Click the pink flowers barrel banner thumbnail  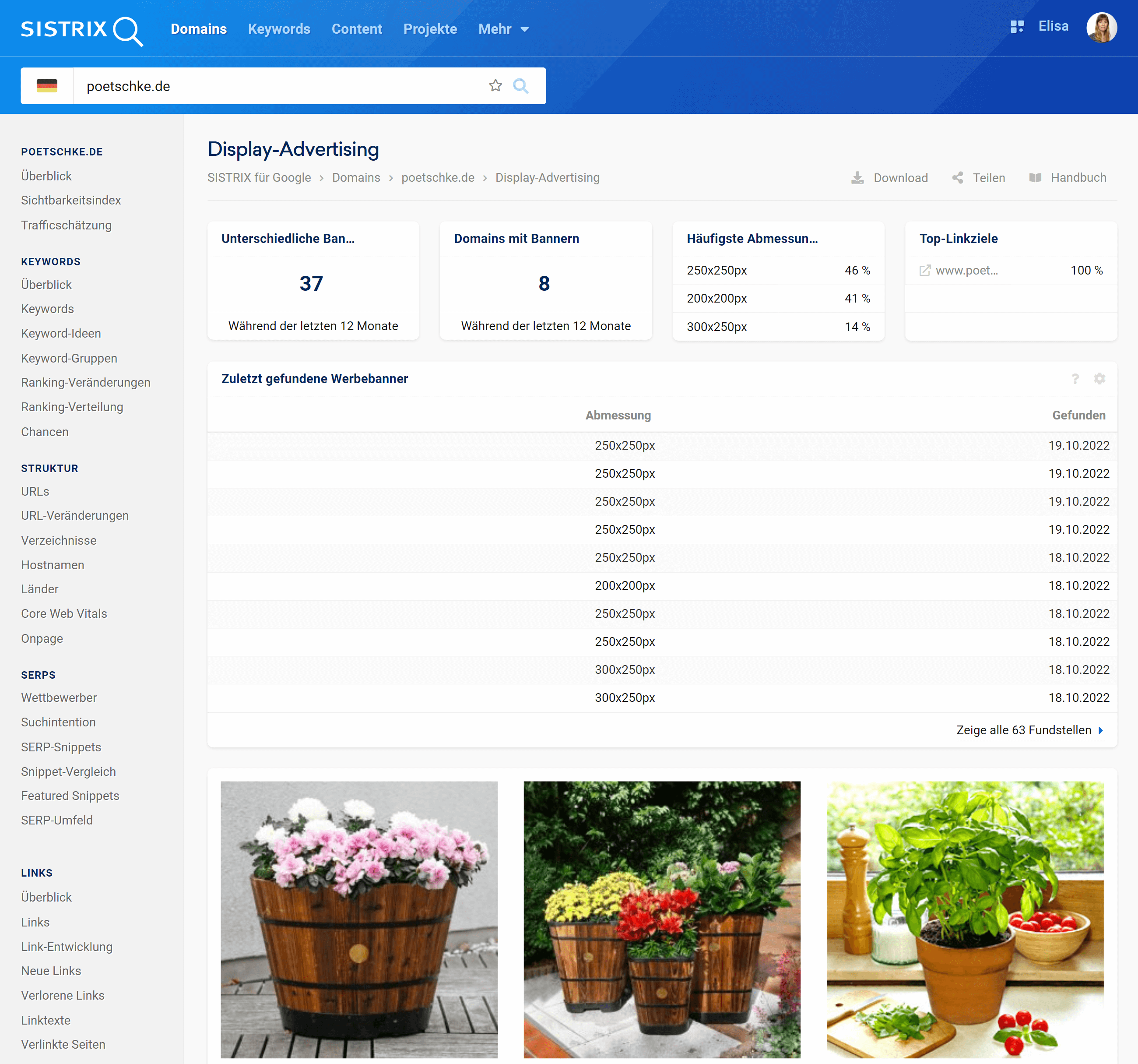point(359,919)
